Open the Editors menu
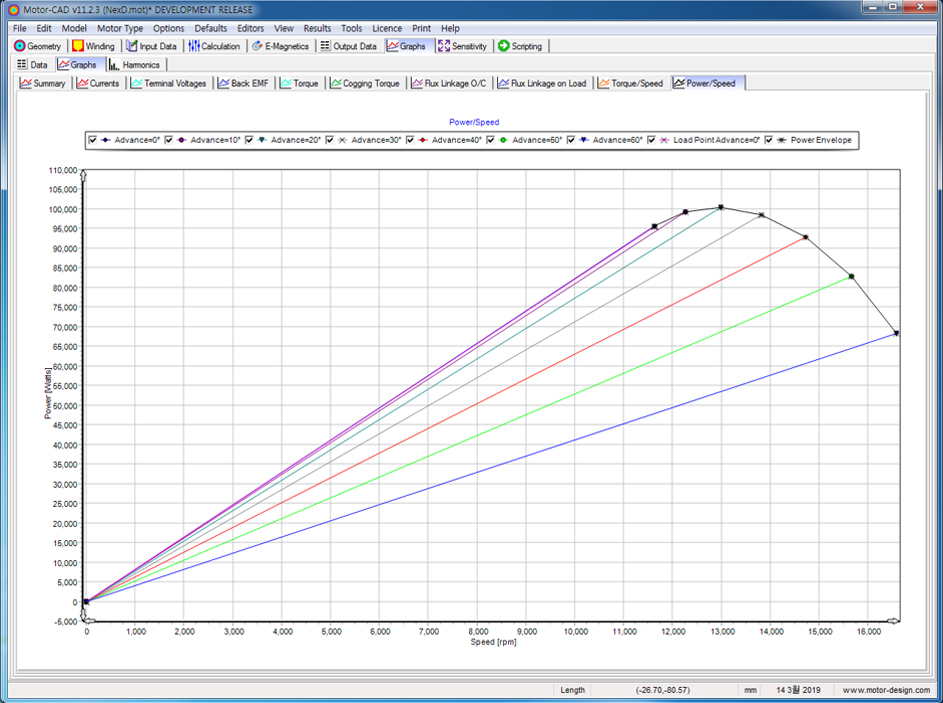Viewport: 943px width, 703px height. pos(250,28)
